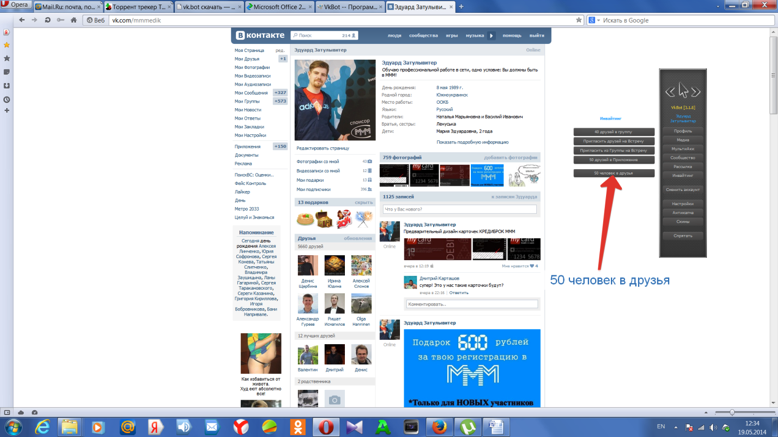This screenshot has width=778, height=437.
Task: Open Мои Группы in VK left menu
Action: click(x=247, y=101)
